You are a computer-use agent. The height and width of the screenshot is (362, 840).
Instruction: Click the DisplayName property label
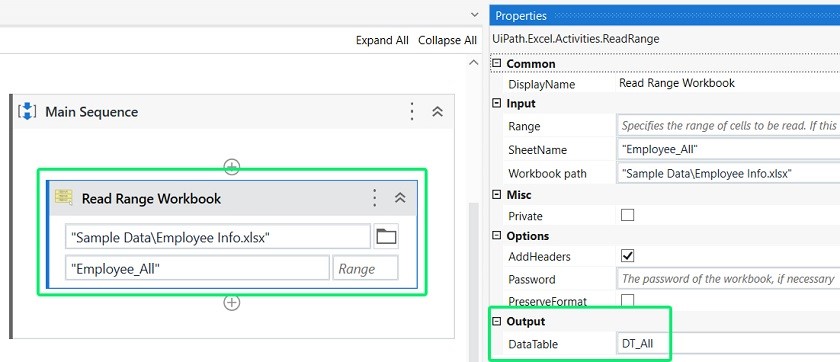(x=542, y=85)
